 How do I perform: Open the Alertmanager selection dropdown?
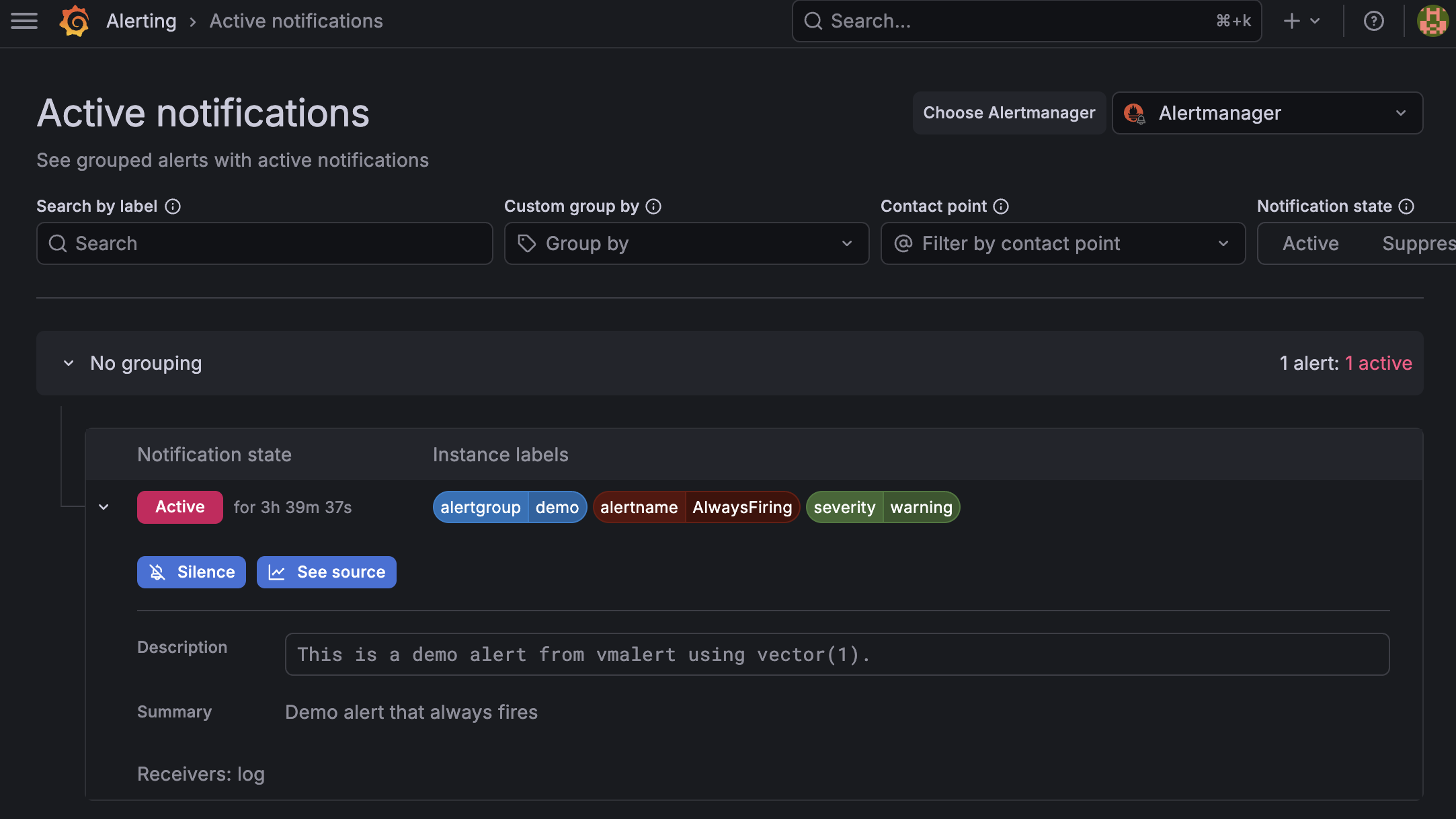tap(1266, 113)
